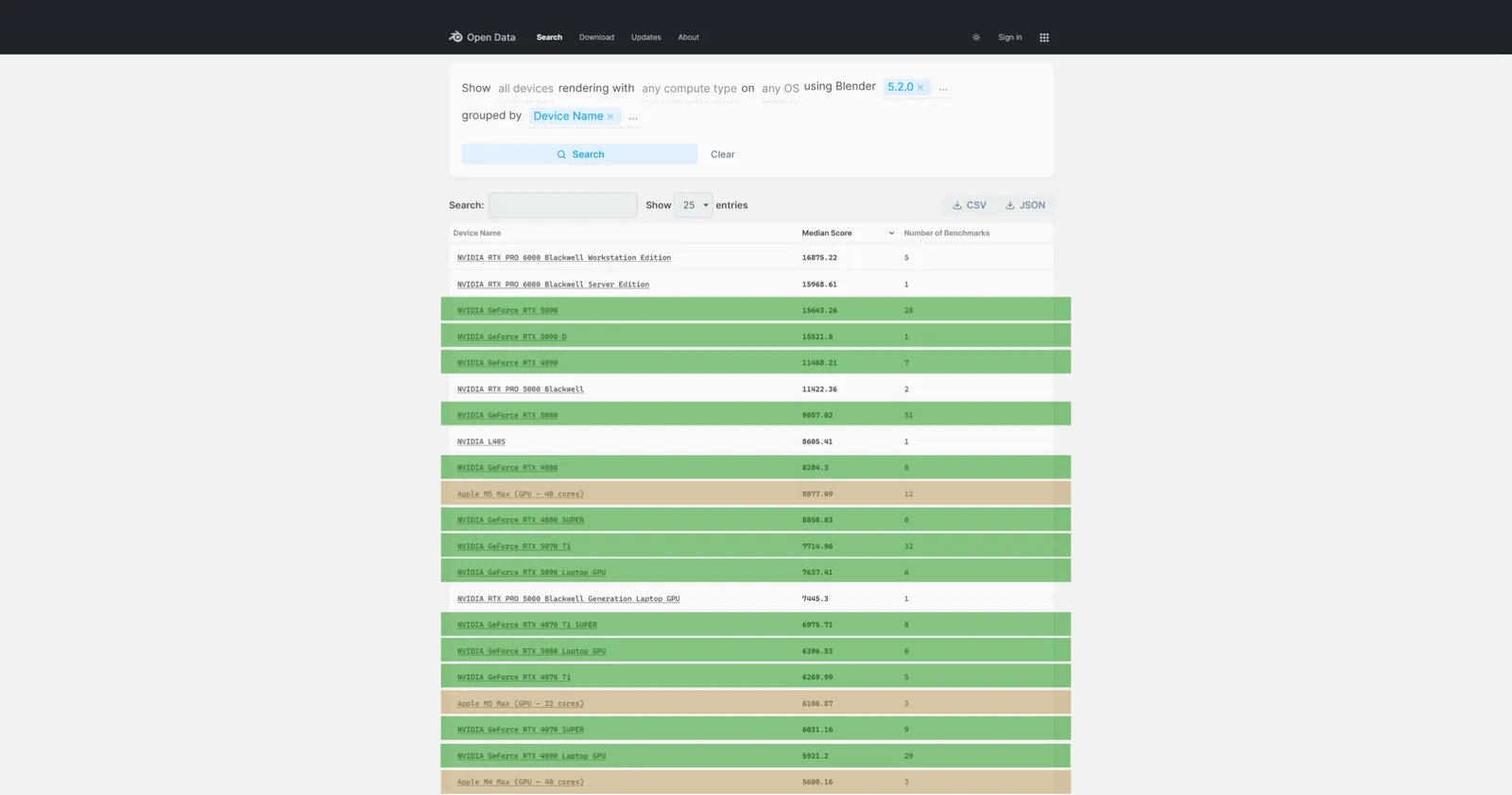Click the median score 8605.41
The width and height of the screenshot is (1512, 795).
click(817, 442)
